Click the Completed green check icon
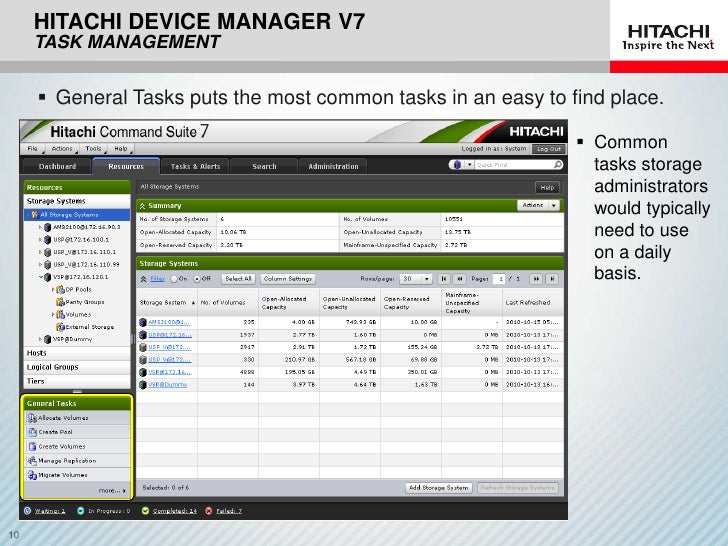The width and height of the screenshot is (728, 546). point(145,511)
